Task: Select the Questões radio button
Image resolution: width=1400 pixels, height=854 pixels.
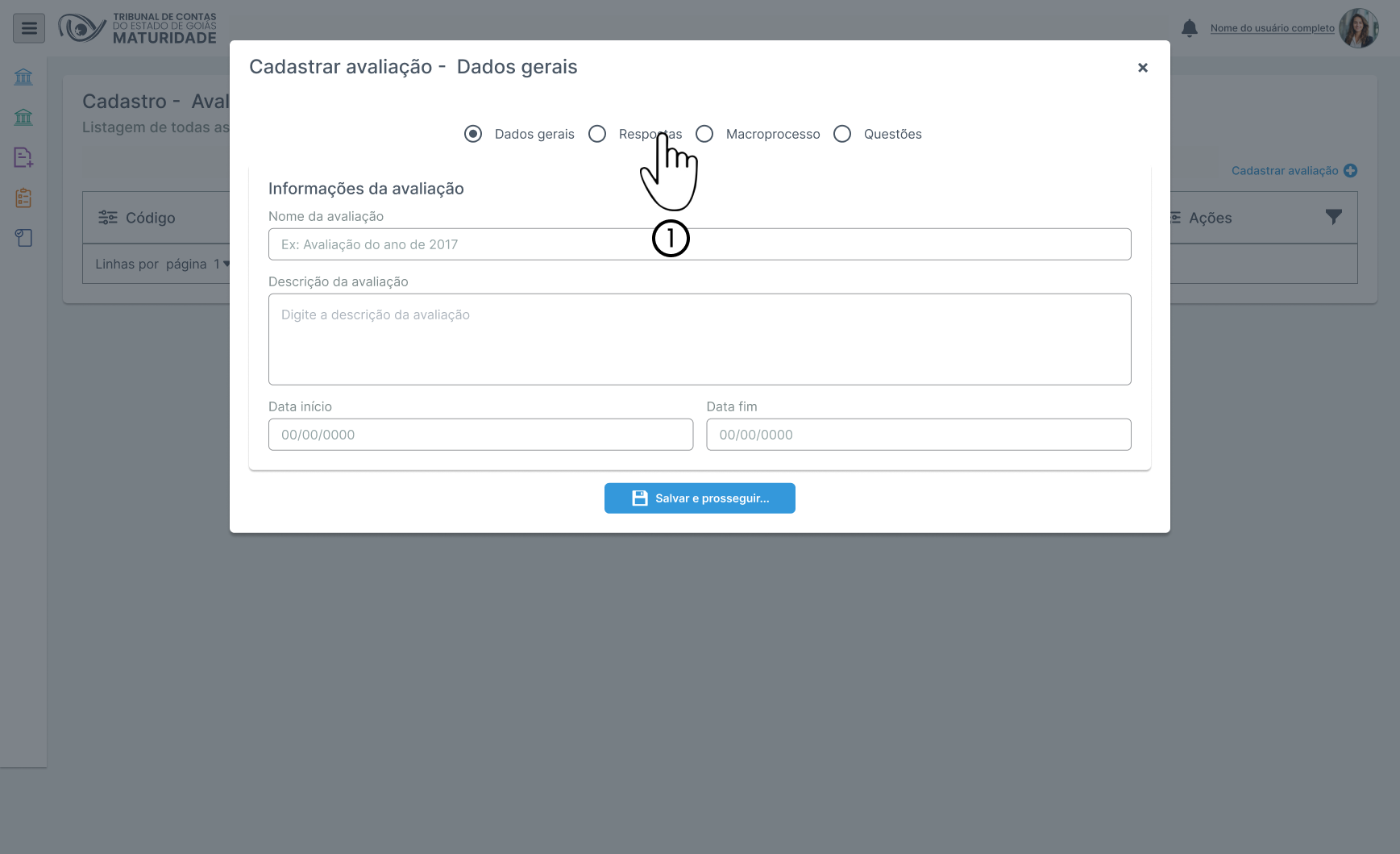Action: pos(842,134)
